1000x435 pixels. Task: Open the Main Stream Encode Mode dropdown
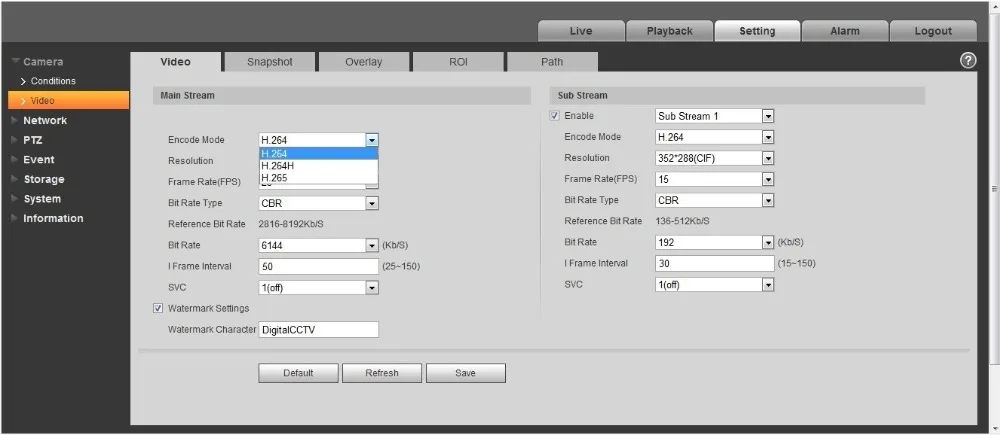(x=318, y=140)
